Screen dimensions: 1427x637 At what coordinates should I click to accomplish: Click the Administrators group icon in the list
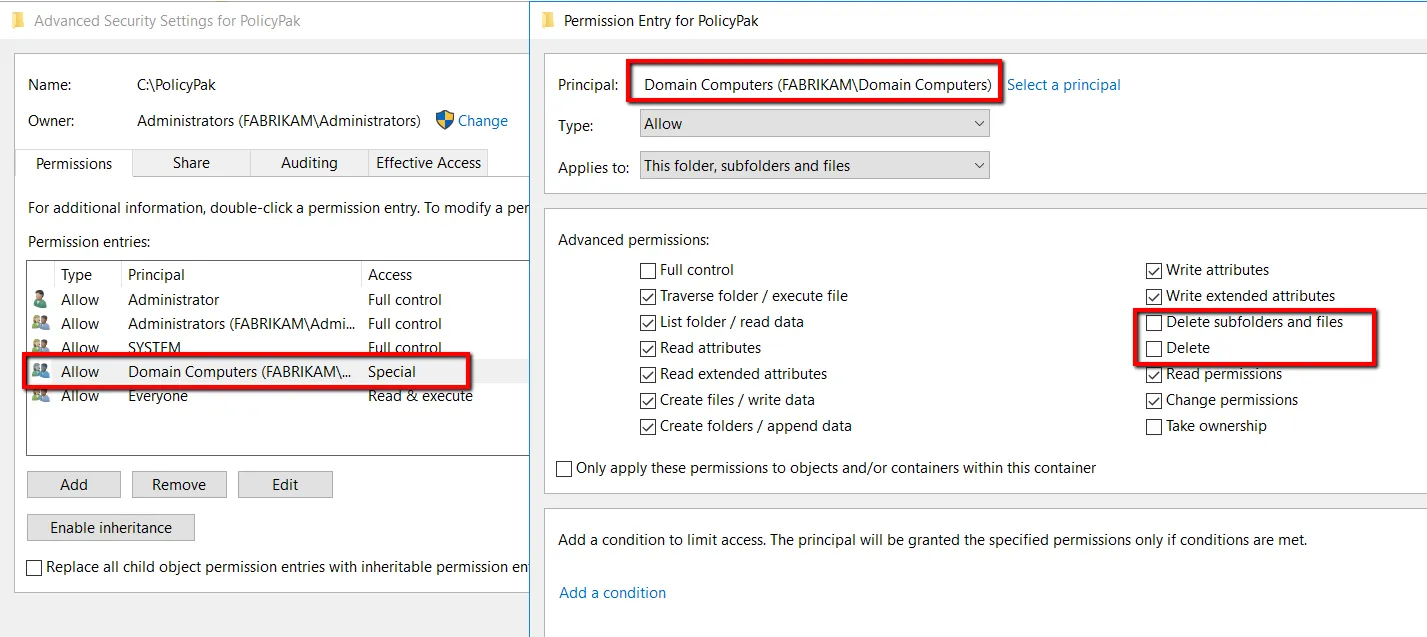(40, 324)
